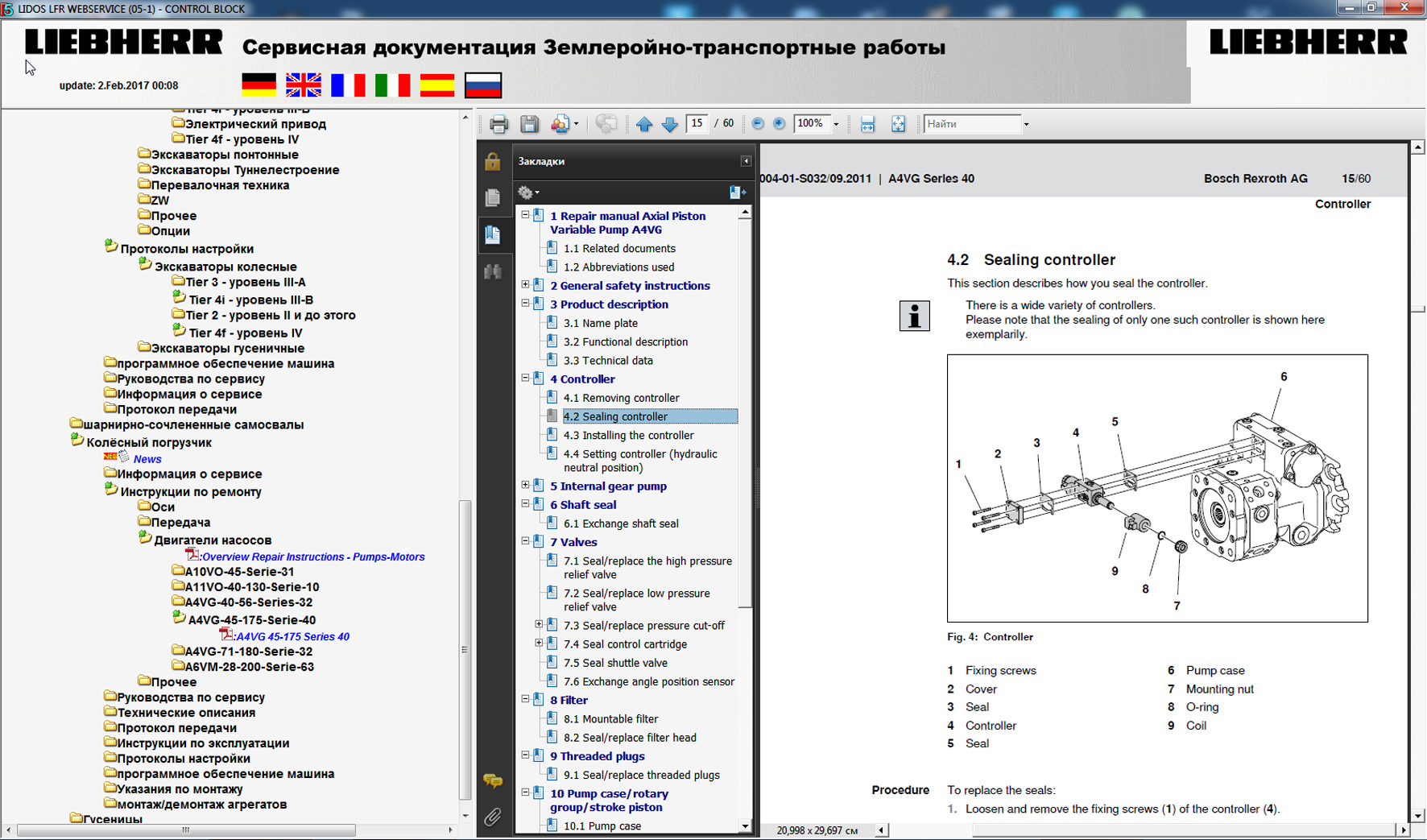Image resolution: width=1427 pixels, height=840 pixels.
Task: Click the save (floppy disk) icon
Action: click(x=529, y=124)
